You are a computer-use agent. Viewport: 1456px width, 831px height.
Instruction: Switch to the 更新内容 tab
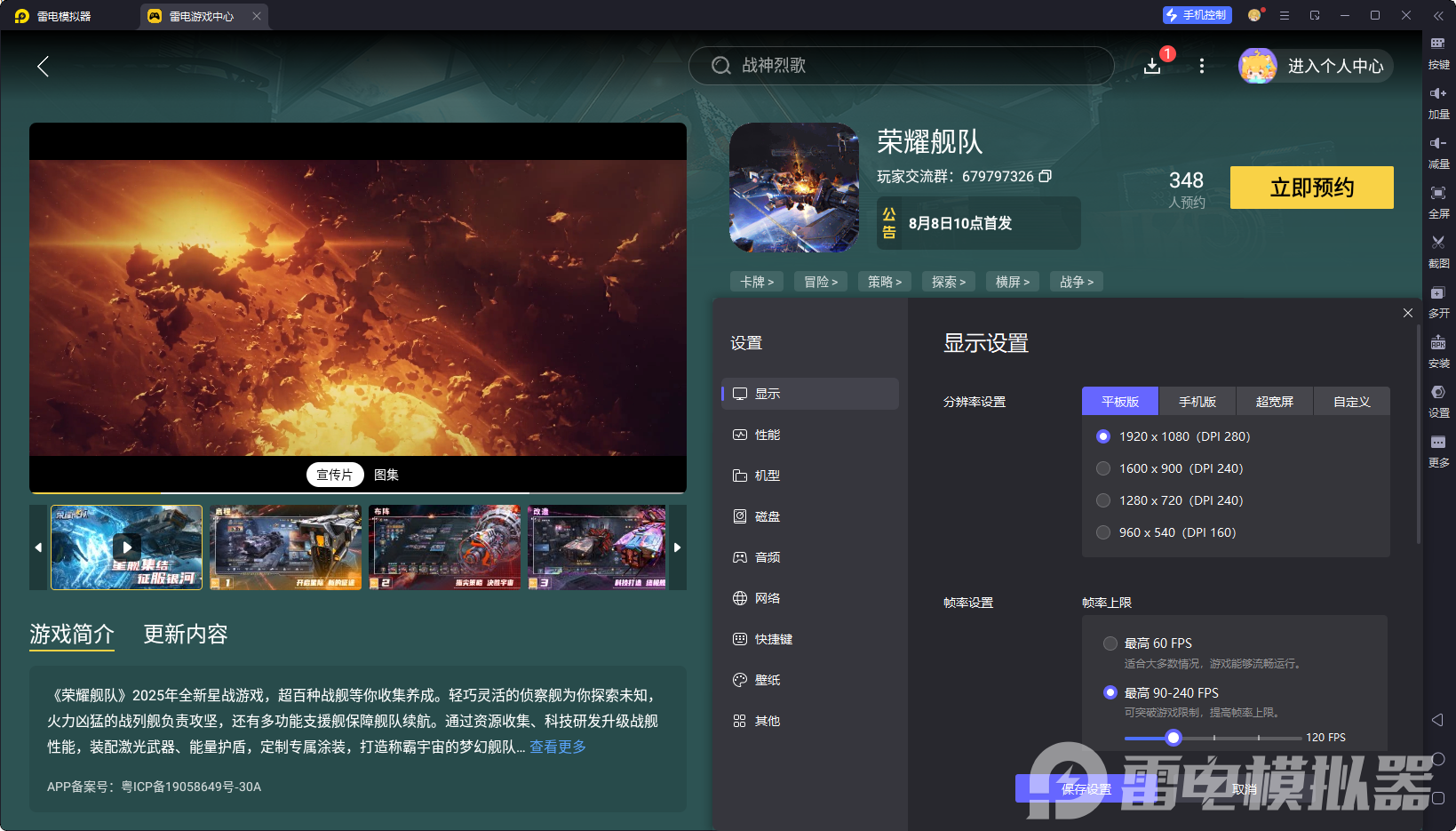185,634
